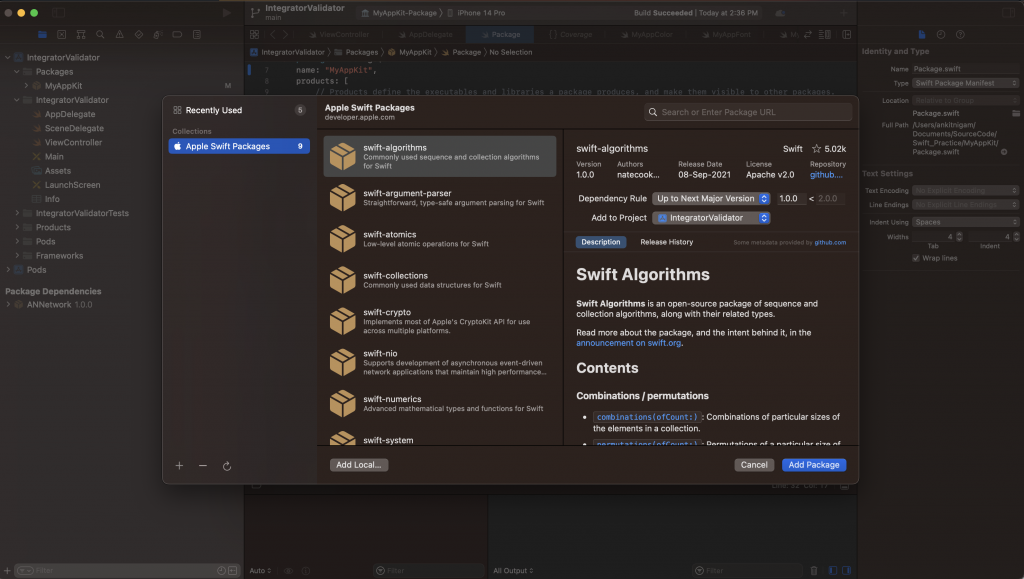Open the issue navigator warning icon
This screenshot has width=1024, height=579.
(120, 35)
